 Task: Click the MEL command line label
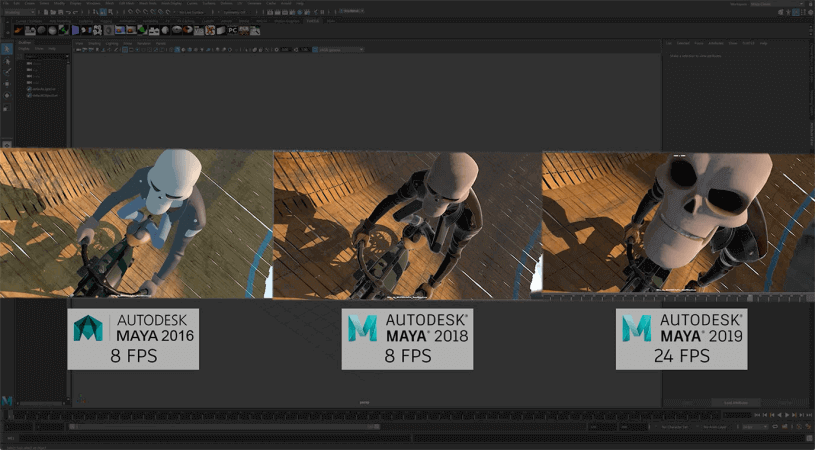11,438
